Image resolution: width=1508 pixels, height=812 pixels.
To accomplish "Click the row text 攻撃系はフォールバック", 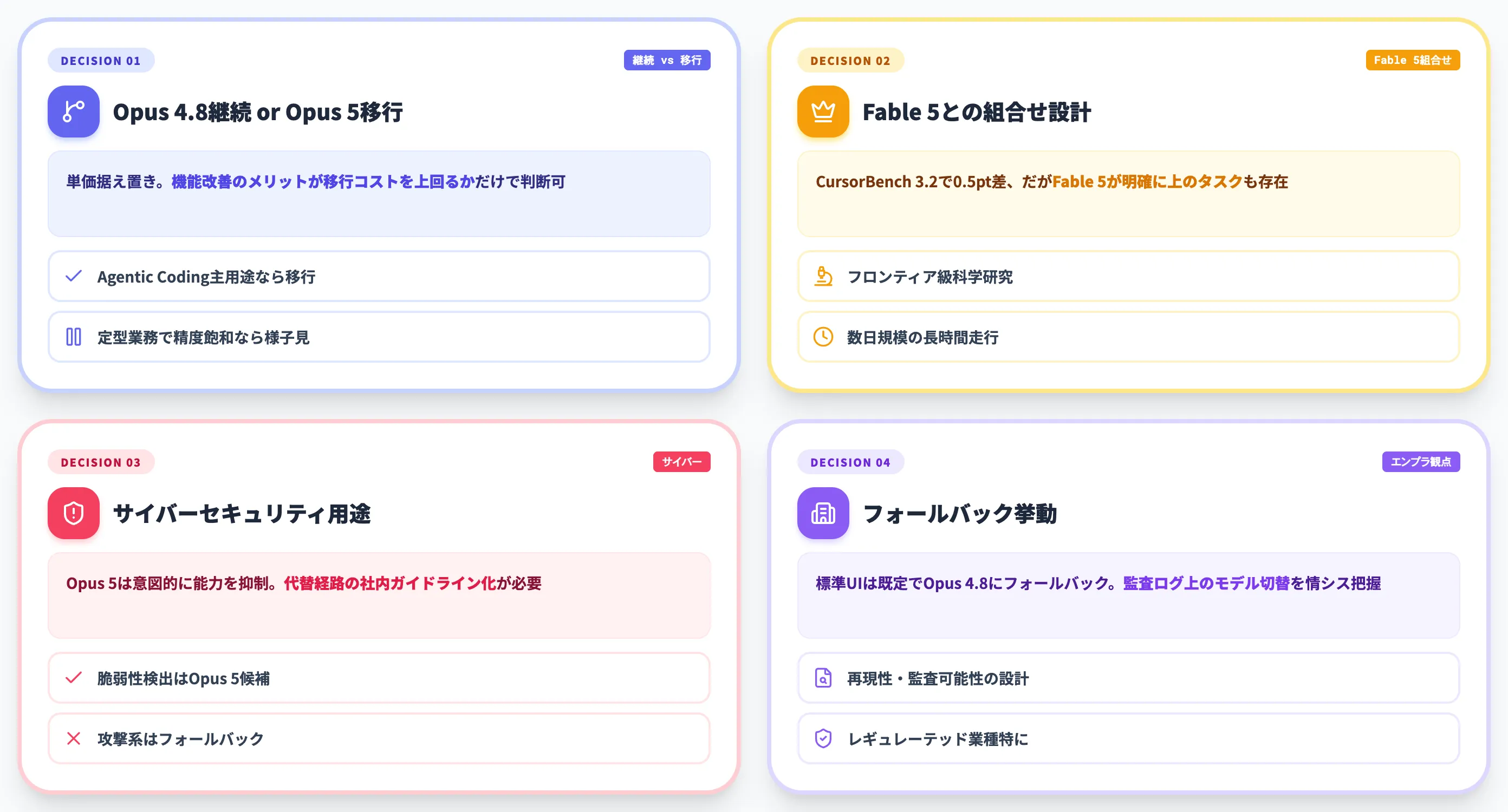I will click(180, 739).
